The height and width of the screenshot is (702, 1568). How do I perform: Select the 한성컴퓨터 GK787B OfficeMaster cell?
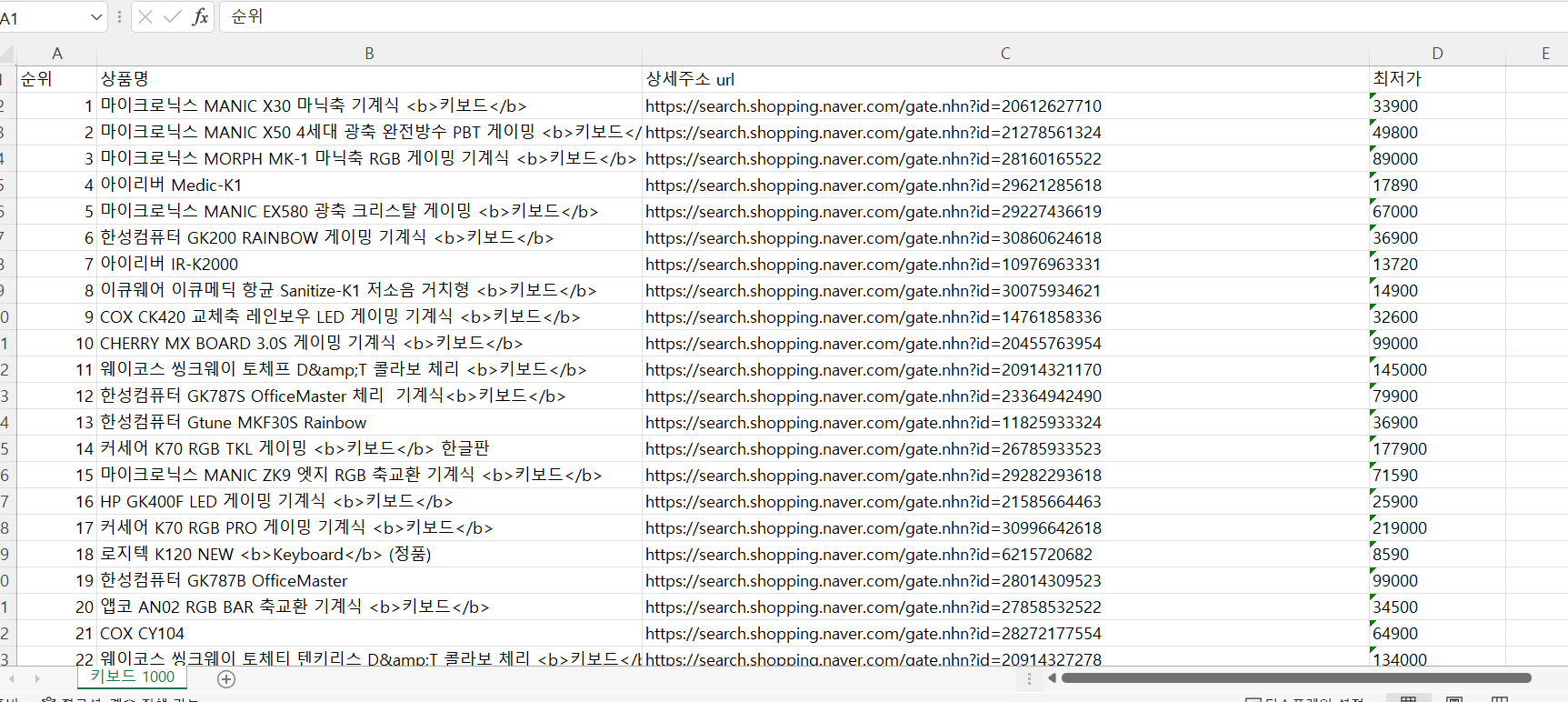click(369, 580)
